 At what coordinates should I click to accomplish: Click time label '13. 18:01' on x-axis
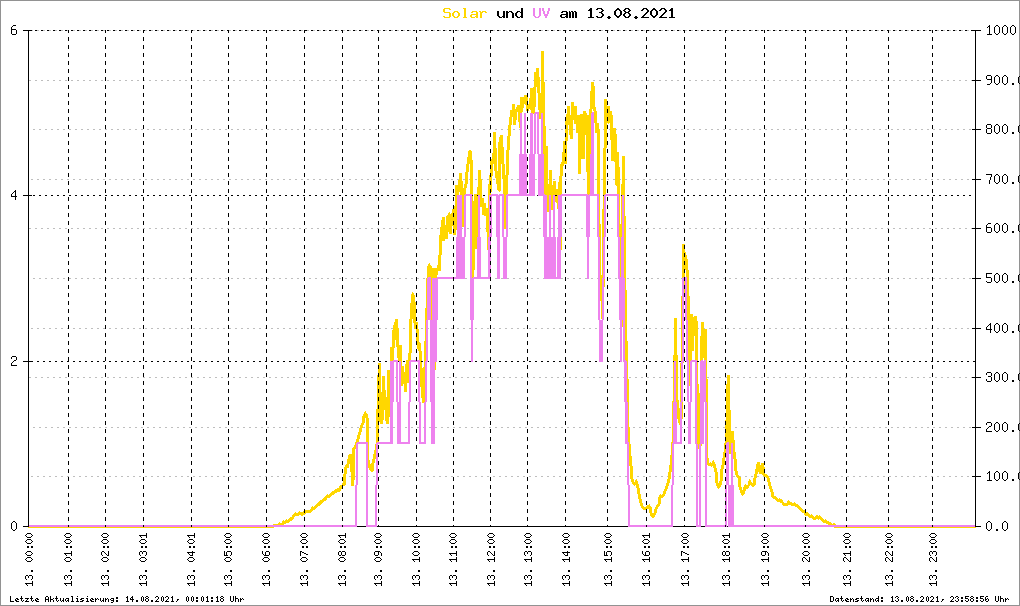tap(727, 559)
